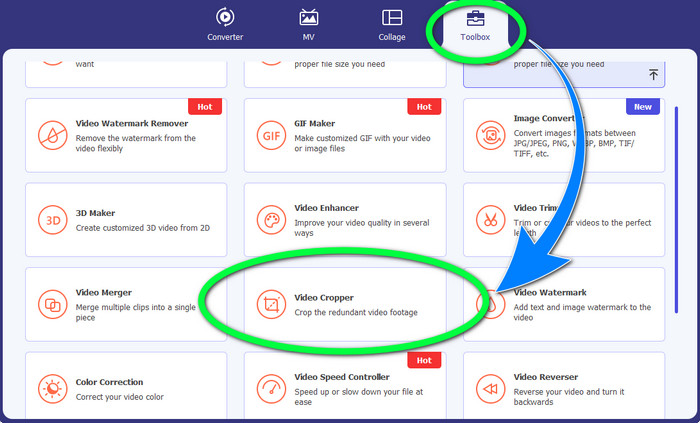Viewport: 700px width, 423px height.
Task: Select the Video Reverser rewind icon
Action: [490, 388]
